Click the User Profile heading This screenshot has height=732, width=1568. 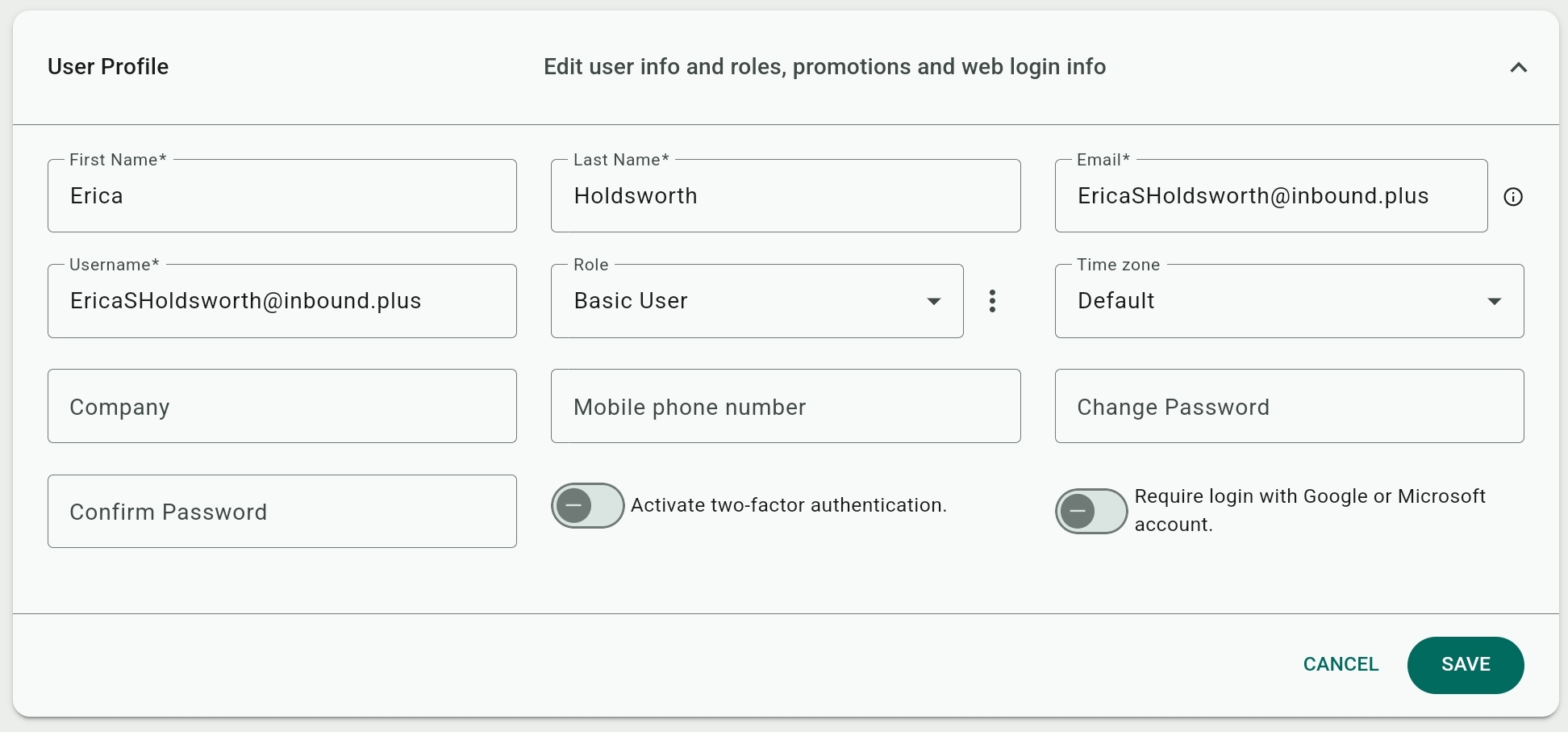click(x=108, y=67)
